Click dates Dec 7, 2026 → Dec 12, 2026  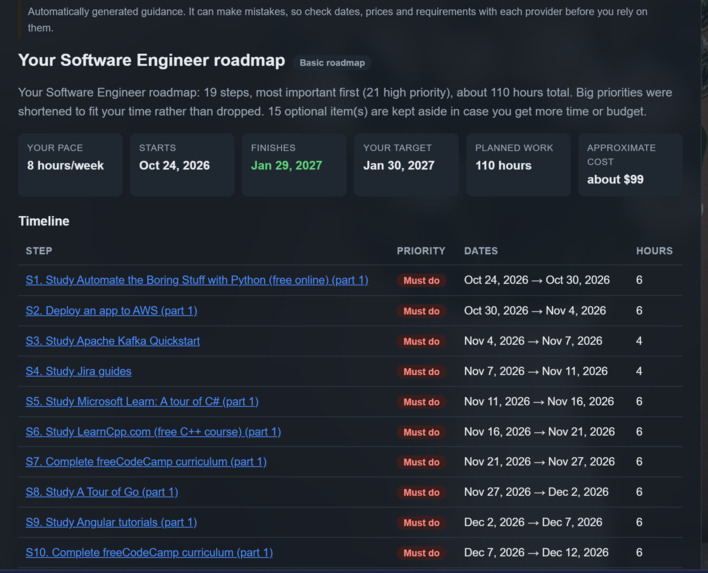536,552
